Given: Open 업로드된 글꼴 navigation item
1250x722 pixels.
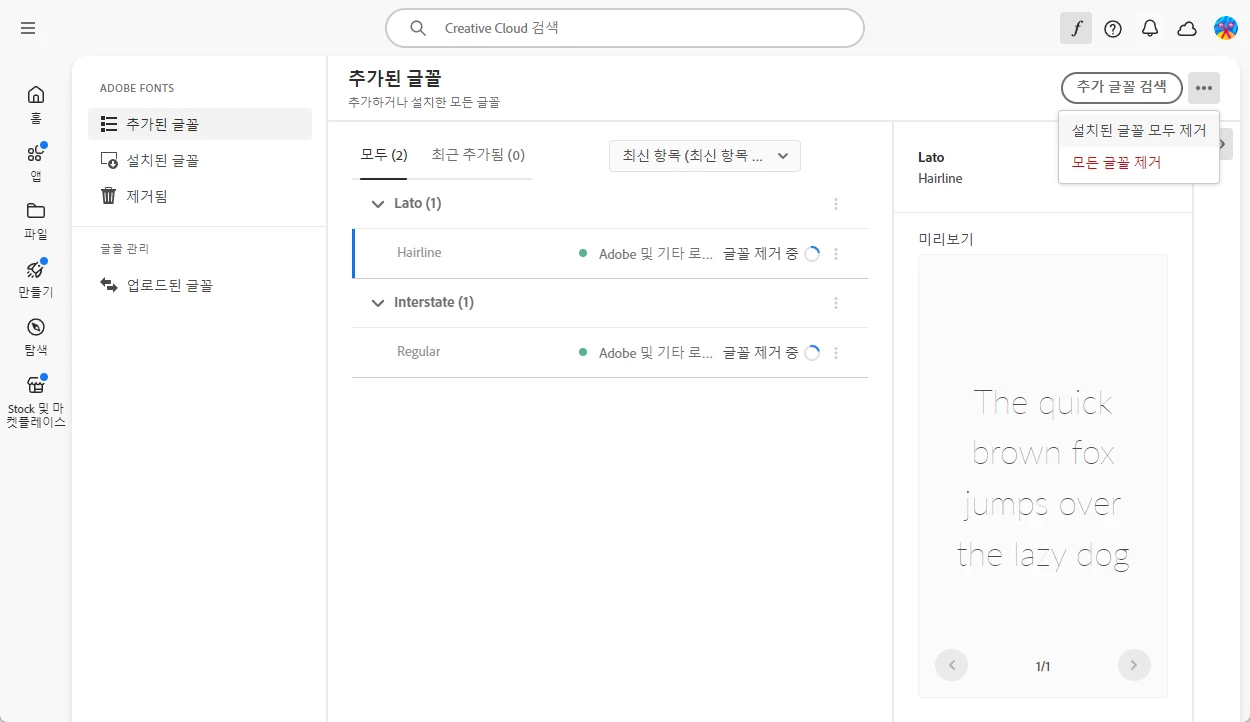Looking at the screenshot, I should [200, 285].
